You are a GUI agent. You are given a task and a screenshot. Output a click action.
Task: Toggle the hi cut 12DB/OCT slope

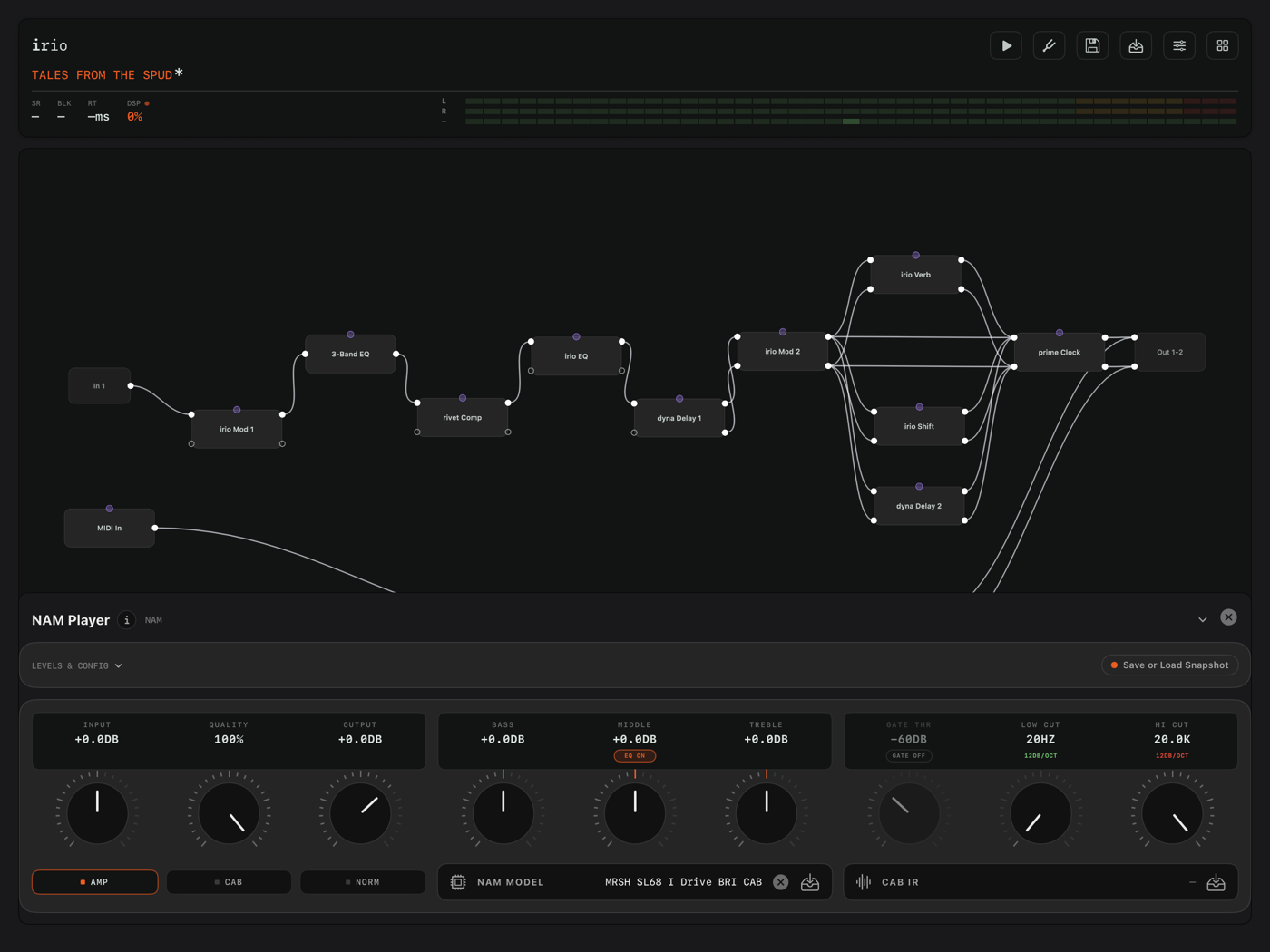[1172, 756]
